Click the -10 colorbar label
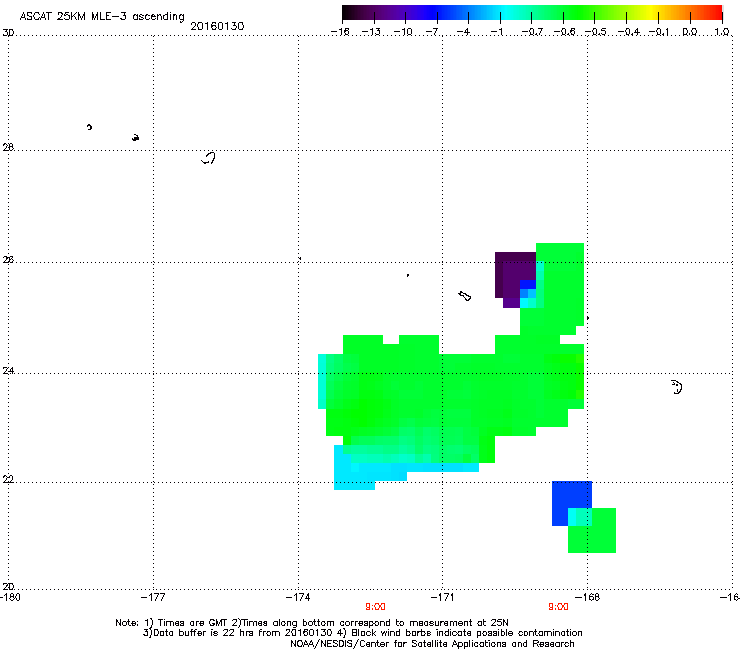The width and height of the screenshot is (740, 650). click(403, 32)
